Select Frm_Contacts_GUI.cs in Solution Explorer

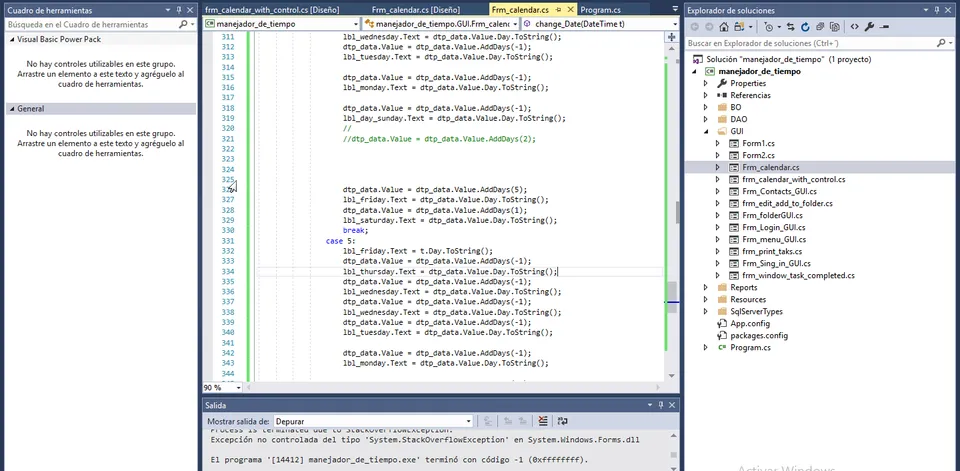[x=778, y=191]
